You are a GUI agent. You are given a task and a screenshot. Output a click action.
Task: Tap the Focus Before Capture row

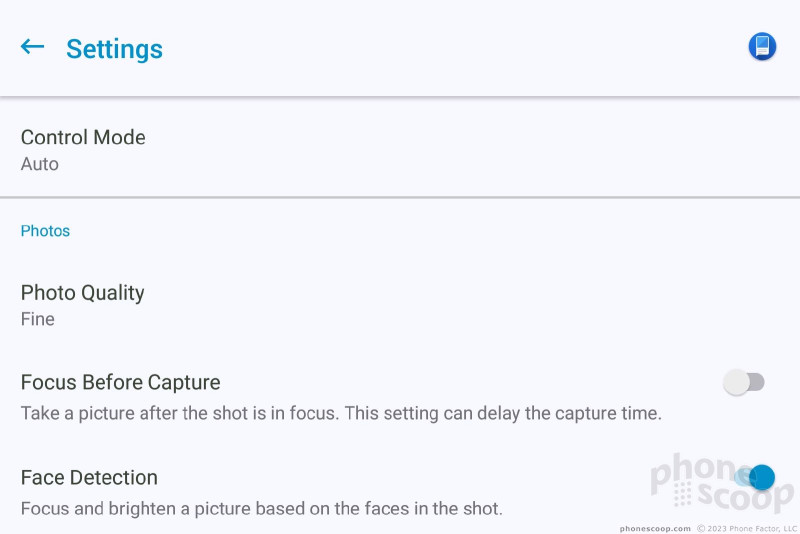click(x=400, y=398)
